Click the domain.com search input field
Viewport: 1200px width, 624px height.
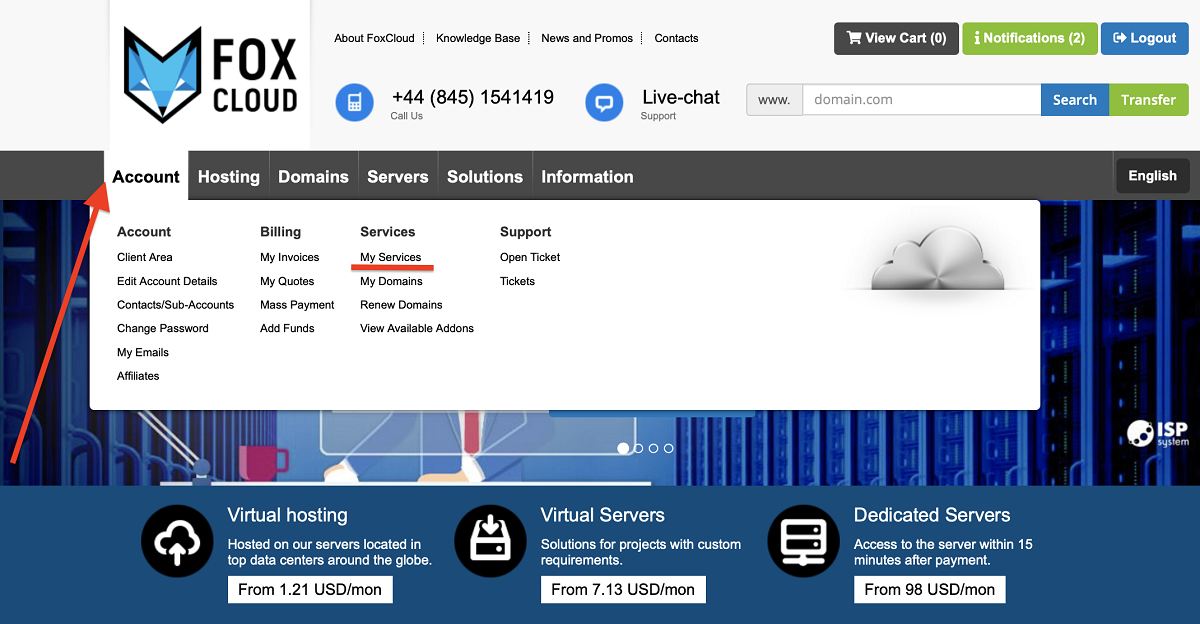click(921, 100)
